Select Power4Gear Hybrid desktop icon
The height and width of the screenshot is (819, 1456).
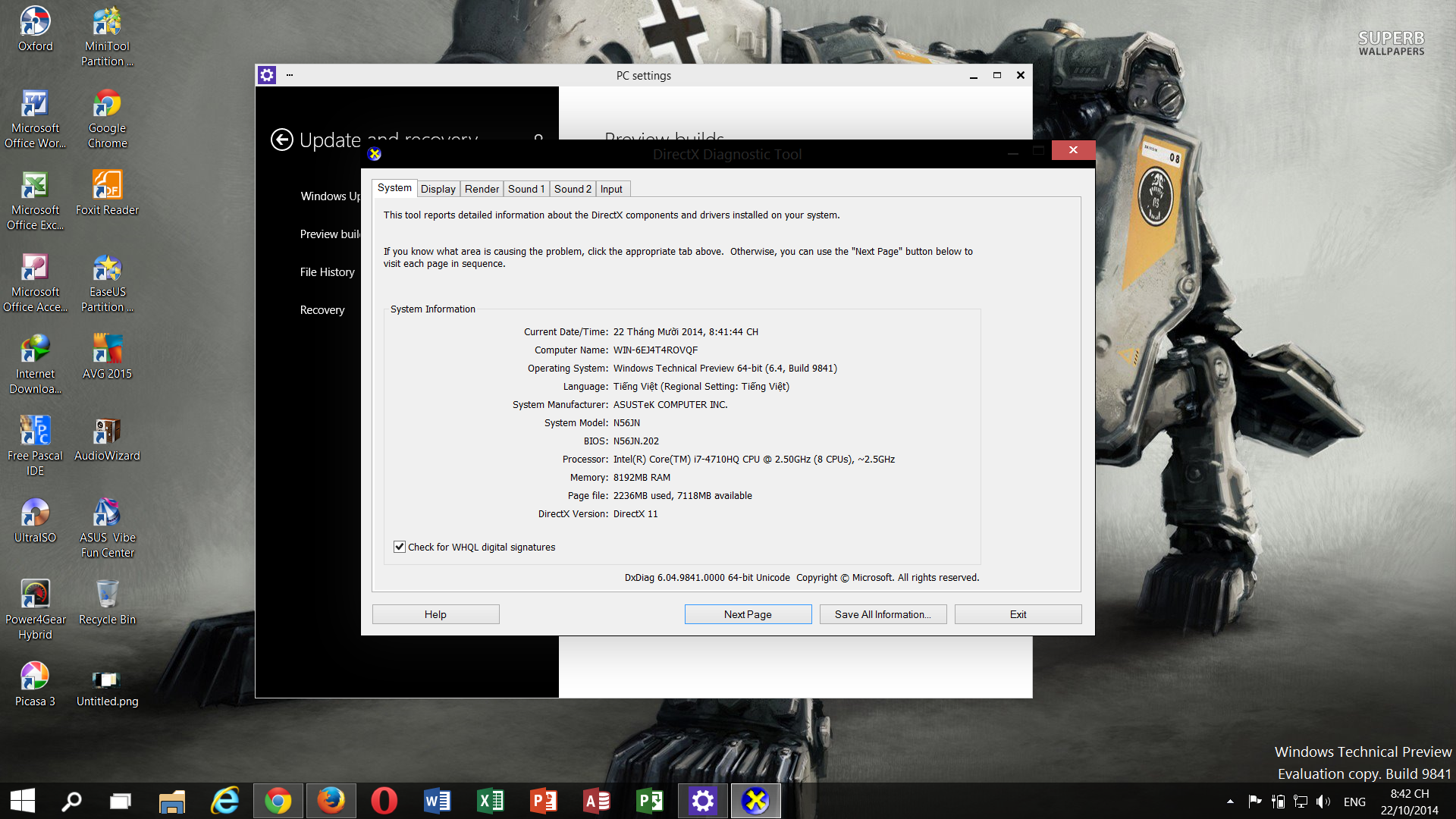point(35,610)
